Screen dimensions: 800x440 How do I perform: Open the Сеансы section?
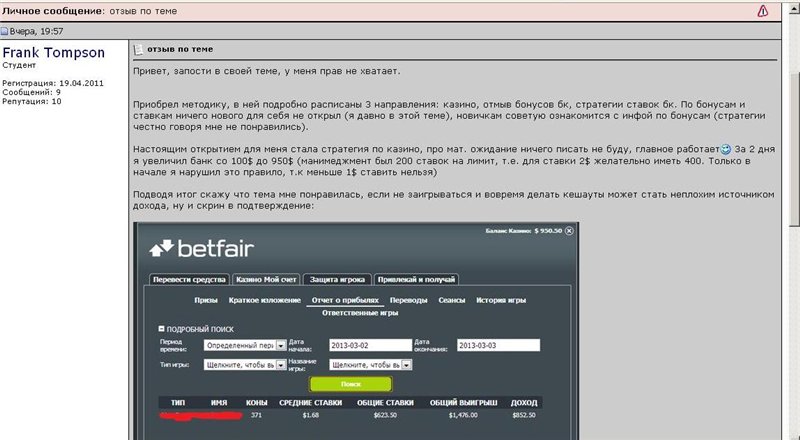click(x=452, y=300)
